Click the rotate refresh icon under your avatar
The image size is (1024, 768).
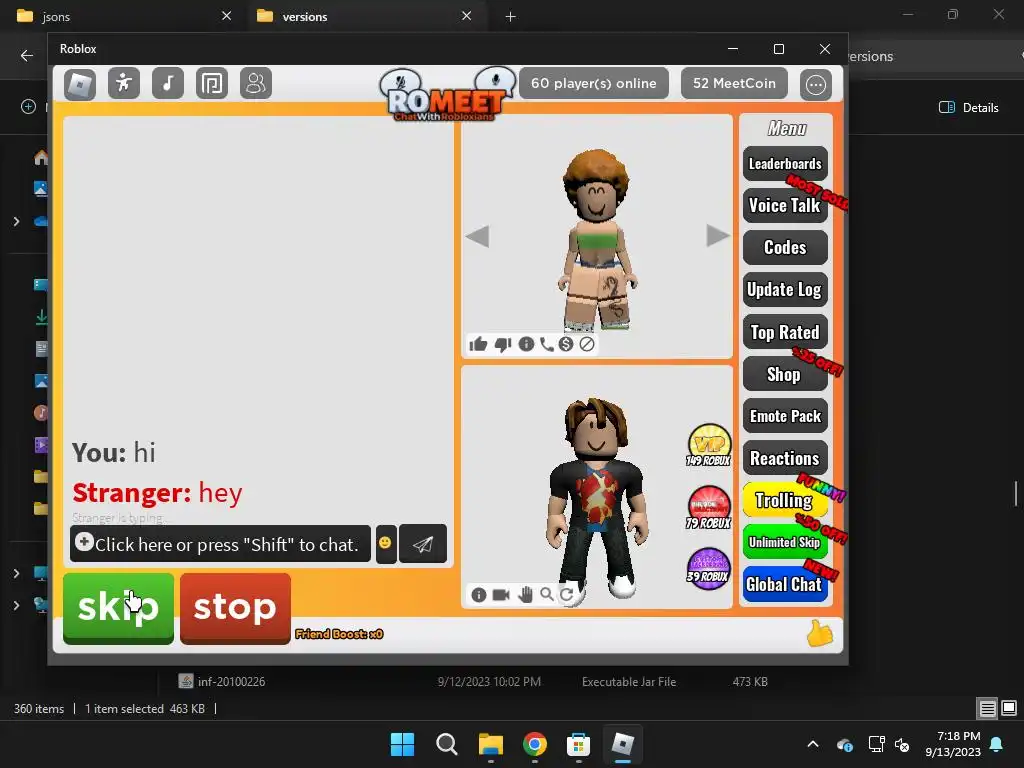567,594
